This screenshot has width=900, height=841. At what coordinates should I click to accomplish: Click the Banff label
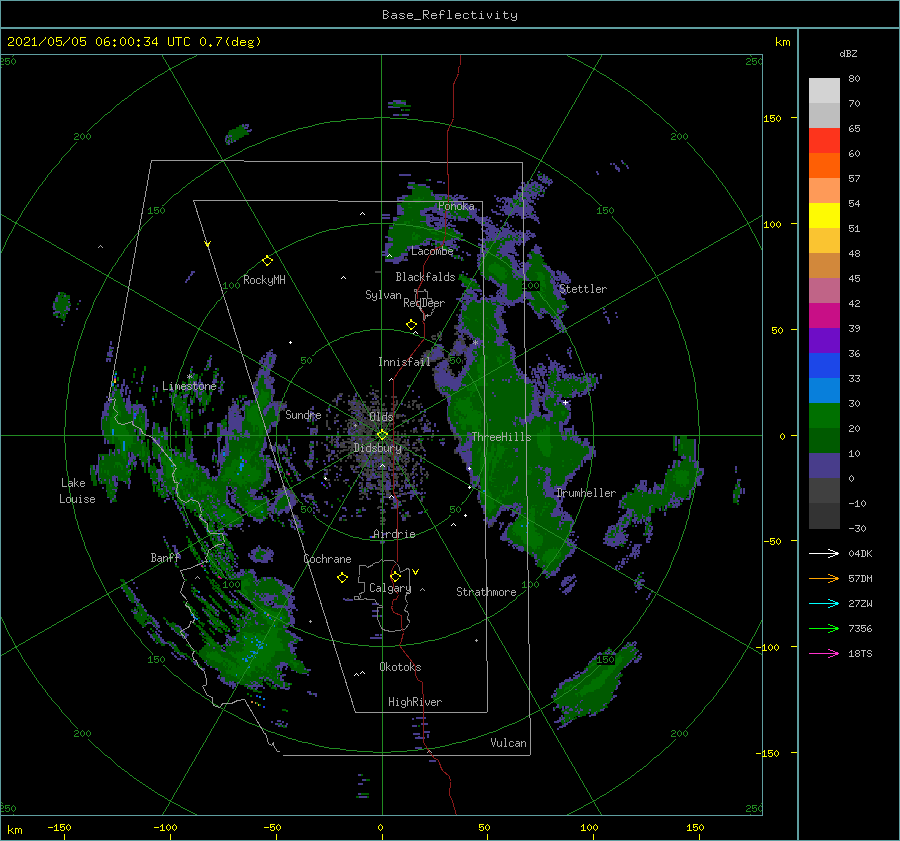165,558
